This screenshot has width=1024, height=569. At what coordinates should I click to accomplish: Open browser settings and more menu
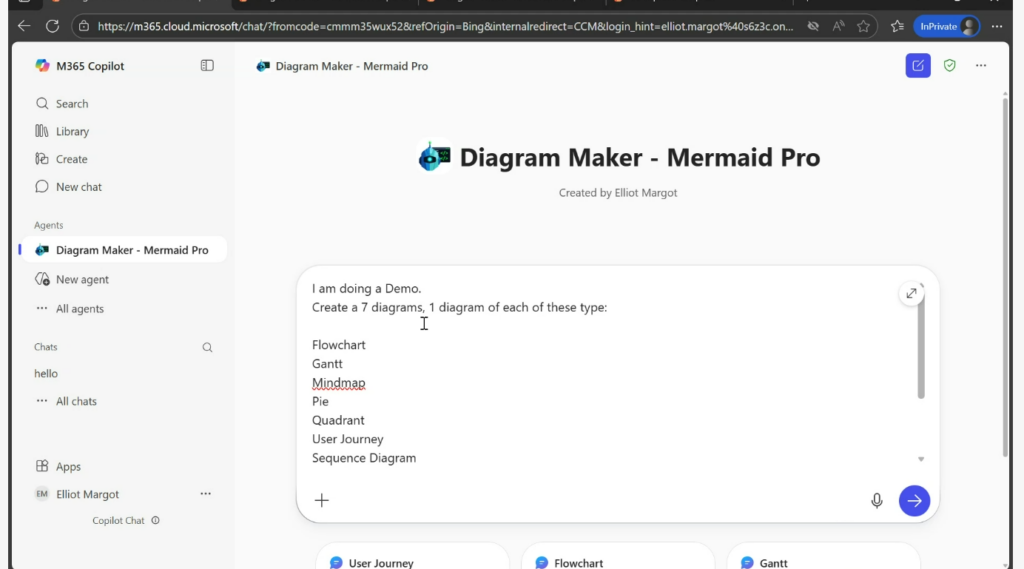coord(997,27)
